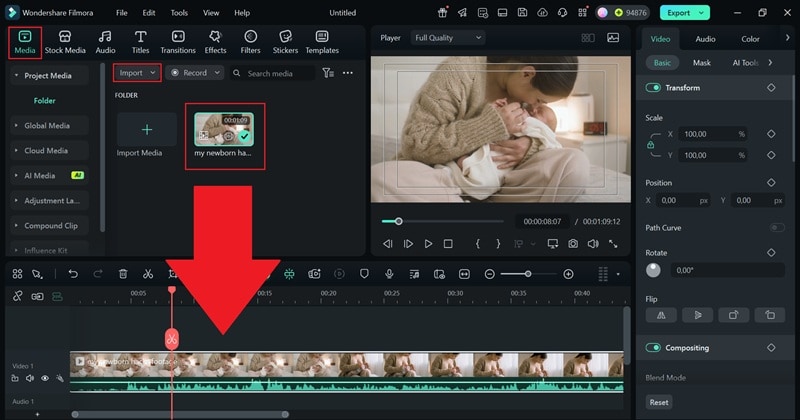
Task: Toggle the Compositing switch
Action: pyautogui.click(x=653, y=348)
